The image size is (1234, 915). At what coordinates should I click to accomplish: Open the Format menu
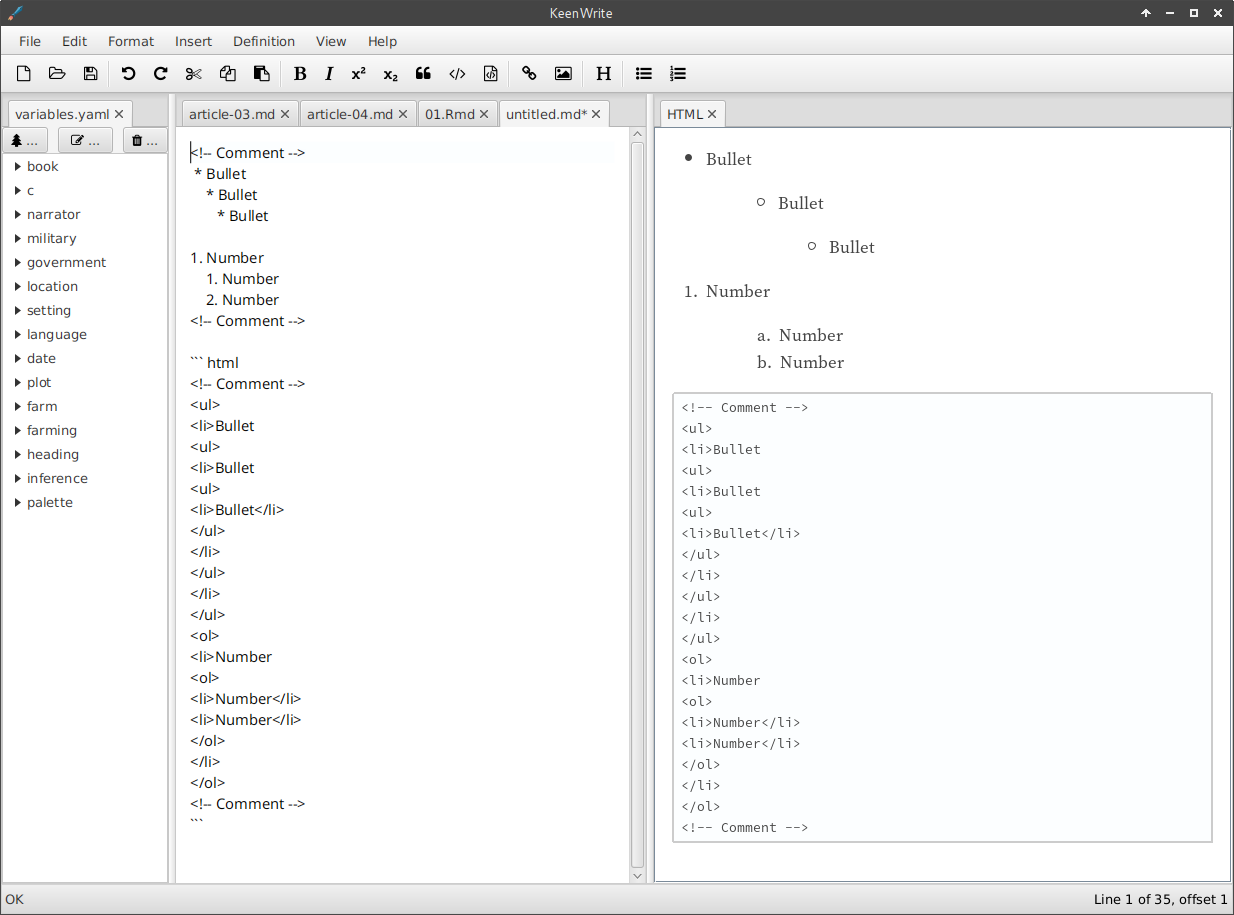tap(131, 41)
